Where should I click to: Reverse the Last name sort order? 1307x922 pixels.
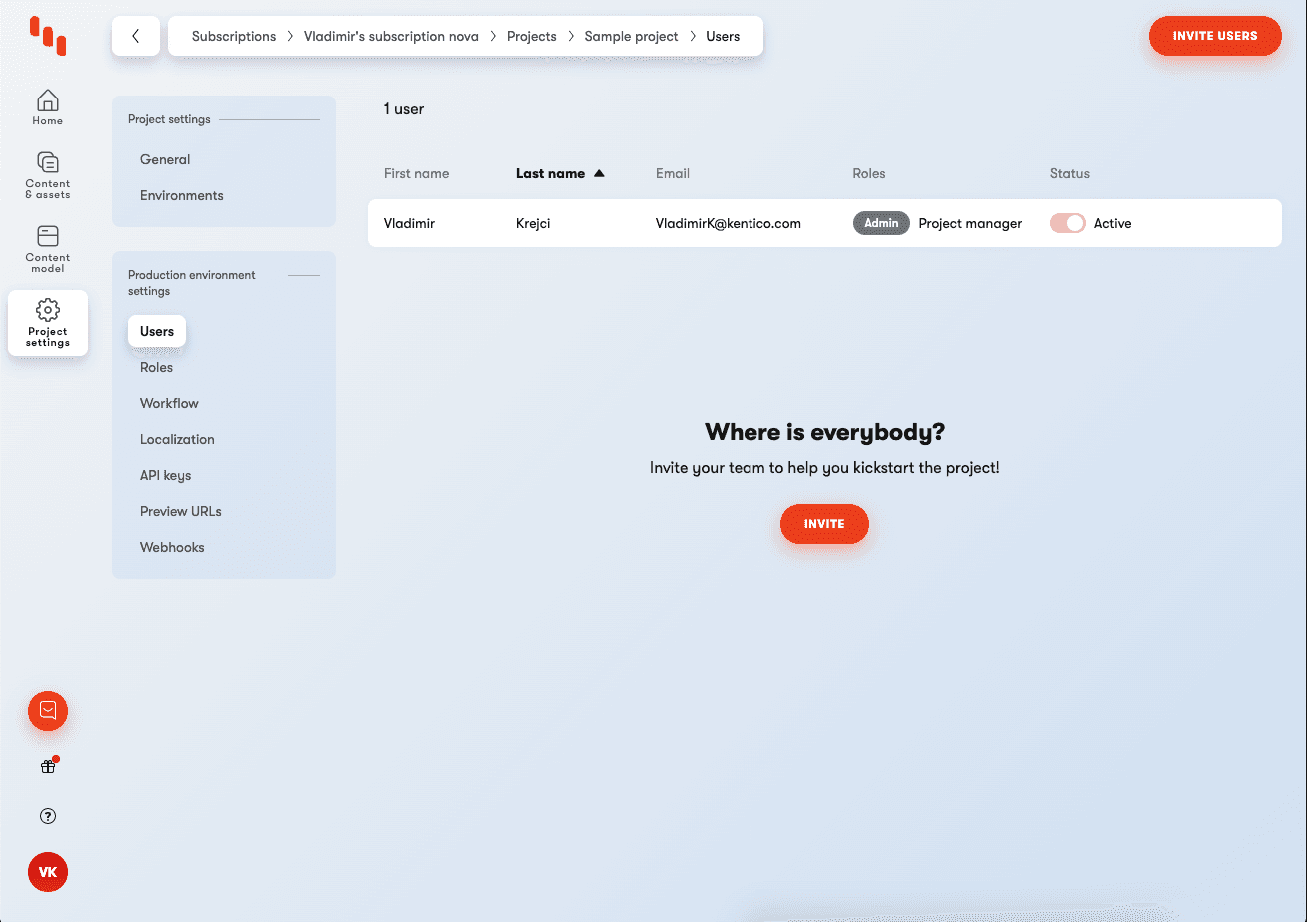560,173
